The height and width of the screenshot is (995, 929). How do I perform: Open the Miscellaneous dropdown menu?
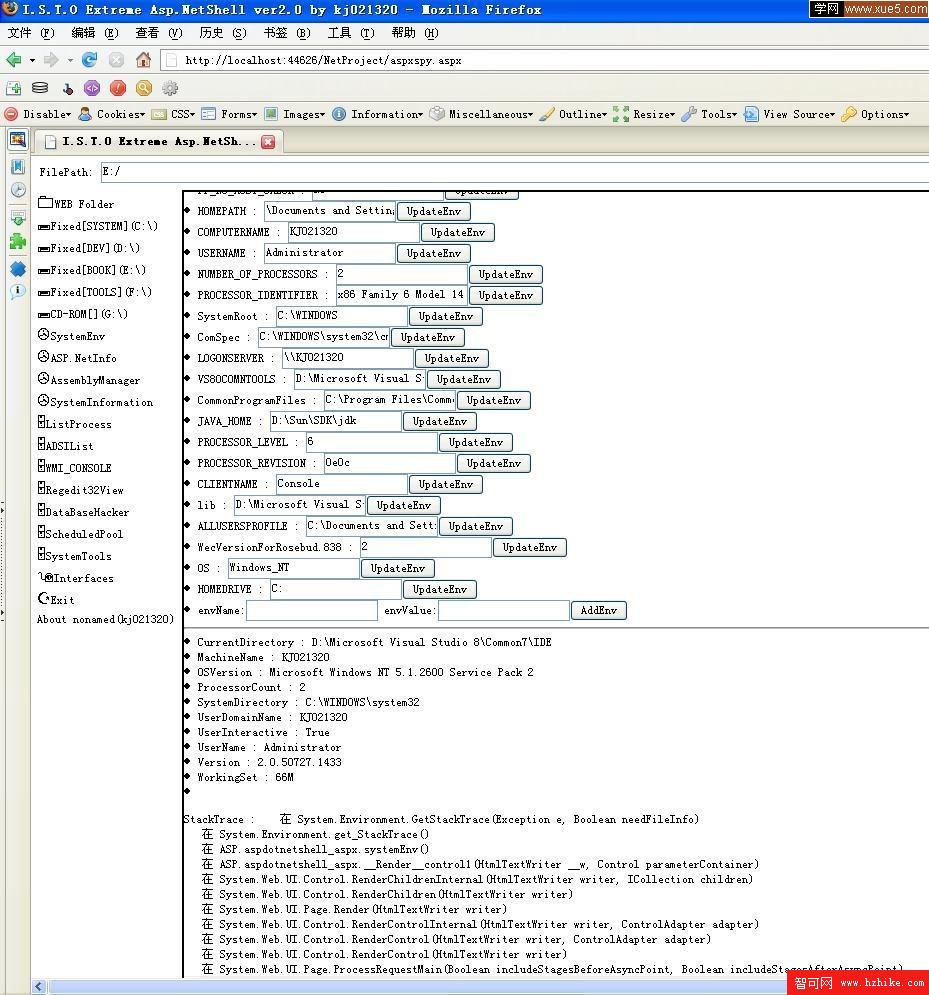coord(482,114)
